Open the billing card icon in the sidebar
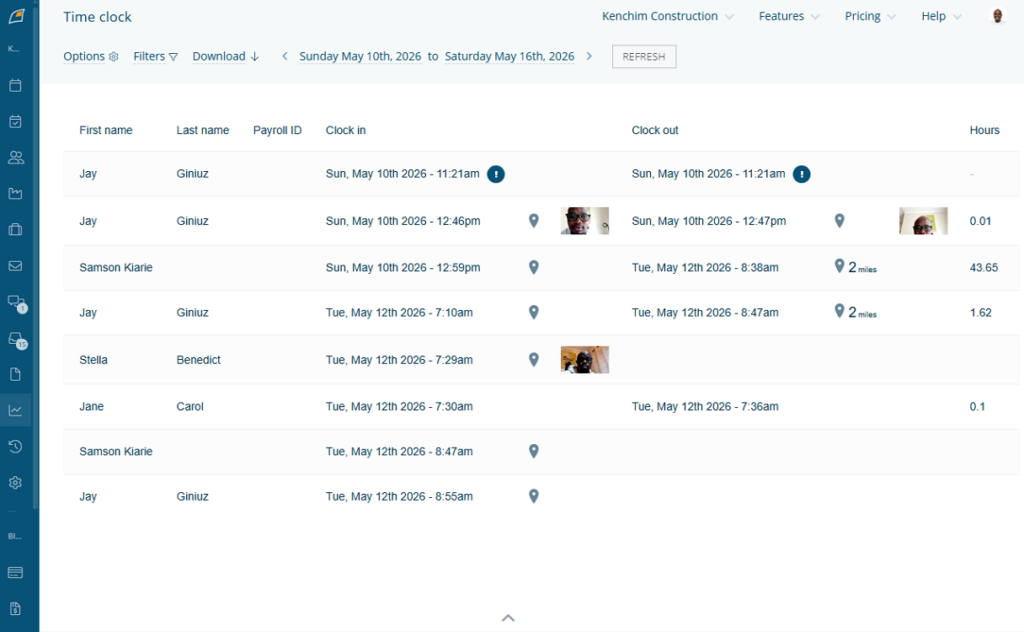Screen dimensions: 1024x632 16,573
